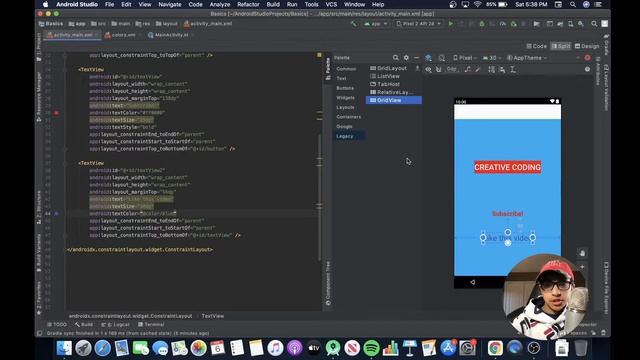Viewport: 640px width, 360px height.
Task: Click the red error indicator in design toolbar
Action: click(587, 58)
